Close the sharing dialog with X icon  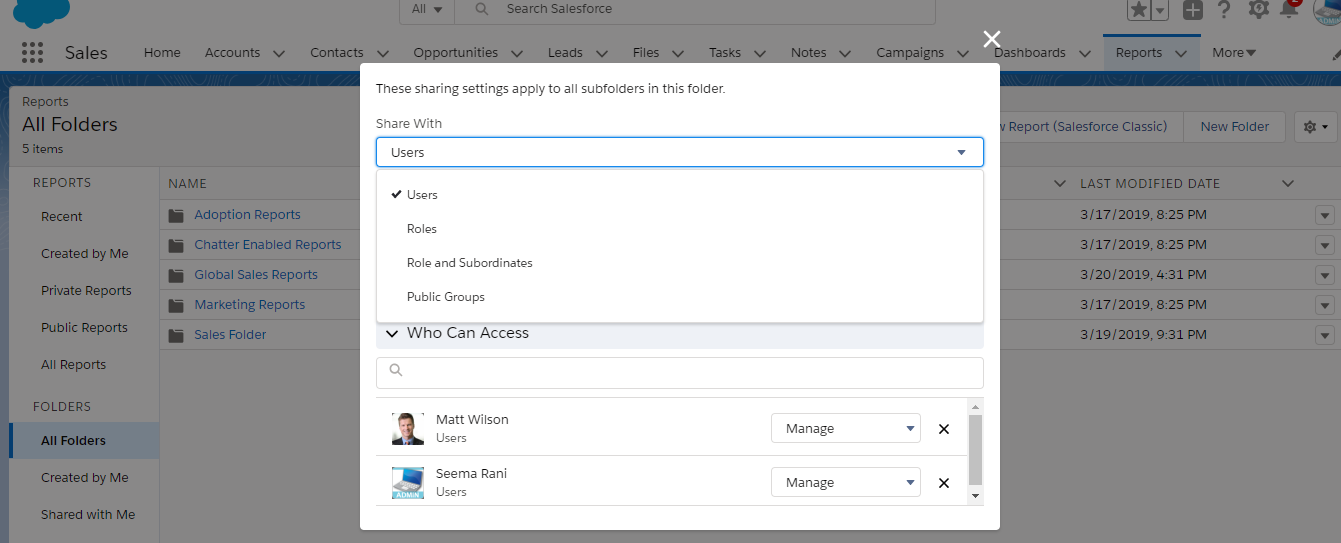click(991, 39)
